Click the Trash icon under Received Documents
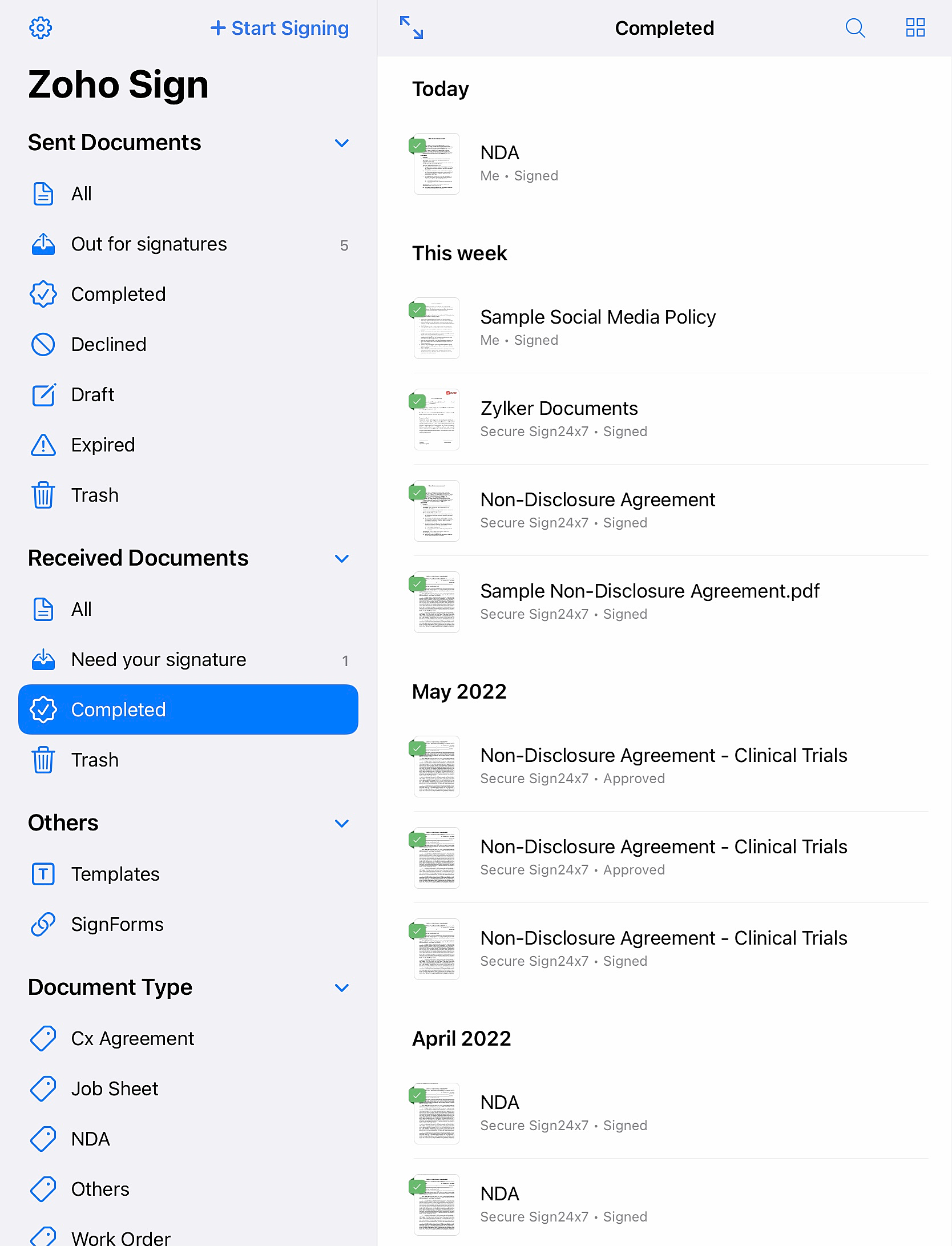This screenshot has height=1246, width=952. (x=43, y=760)
